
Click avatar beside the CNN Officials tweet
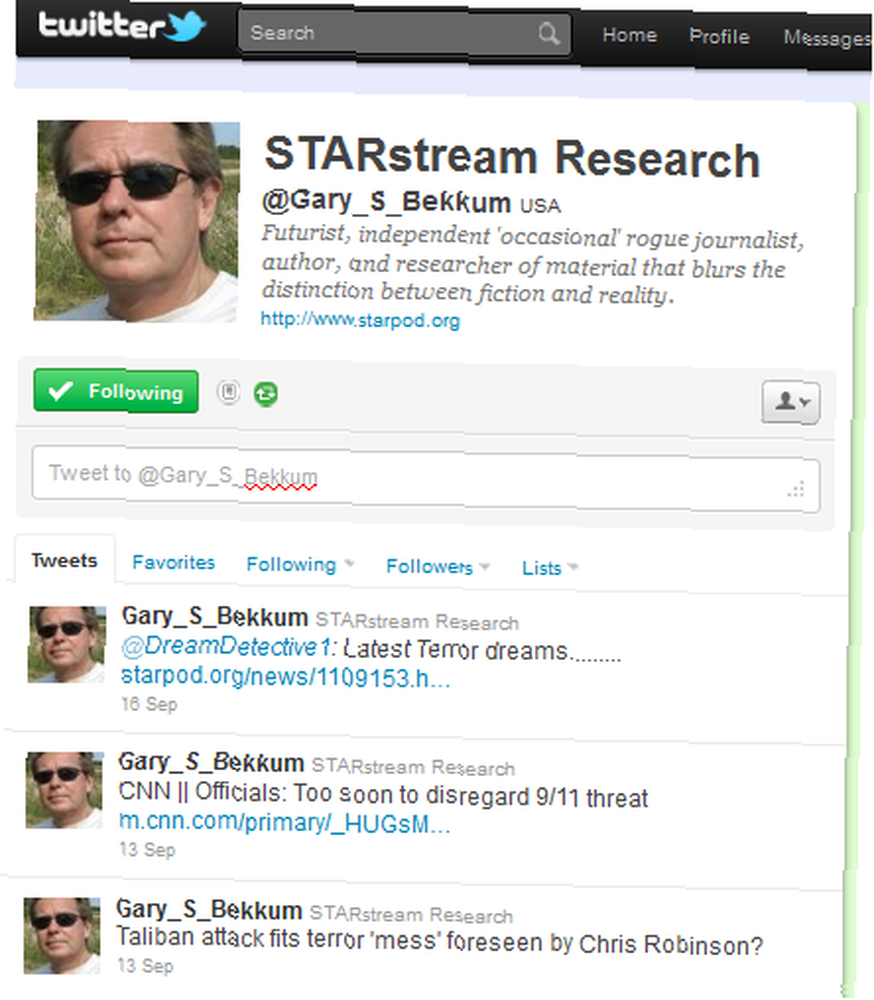click(64, 790)
